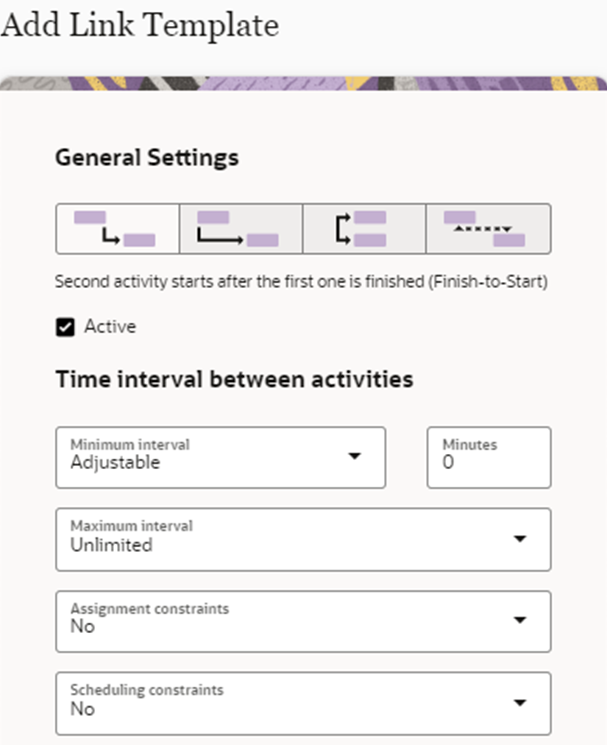
Task: Click the Time interval between activities heading
Action: coord(234,380)
